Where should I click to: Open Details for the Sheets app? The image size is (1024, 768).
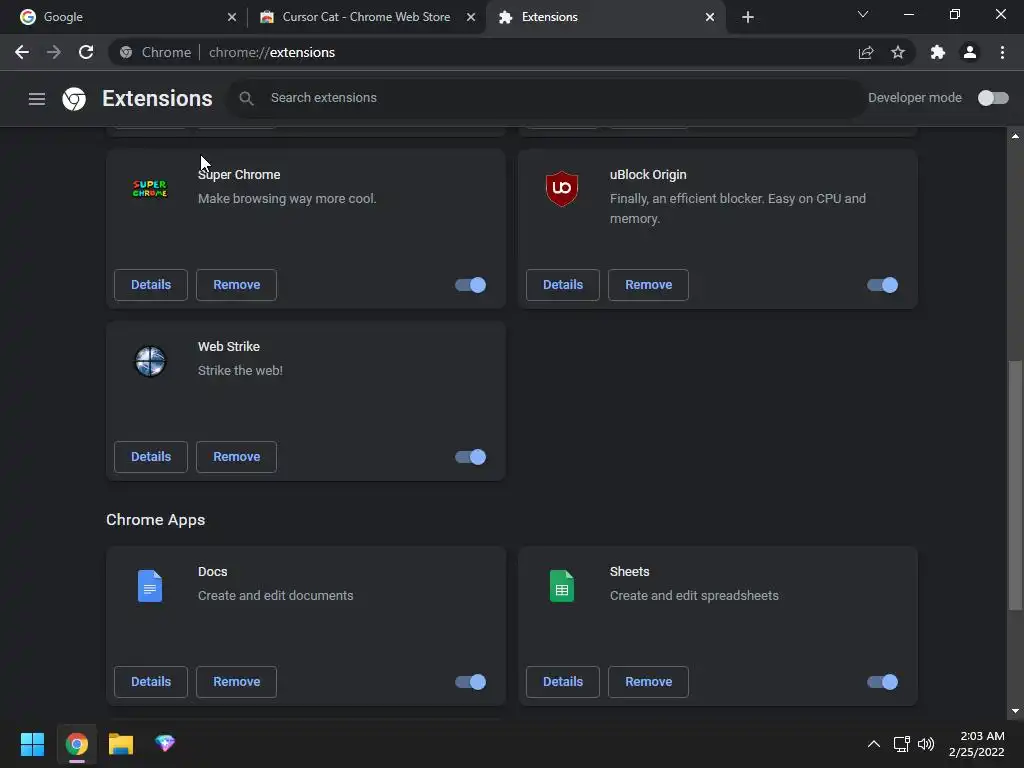tap(563, 682)
